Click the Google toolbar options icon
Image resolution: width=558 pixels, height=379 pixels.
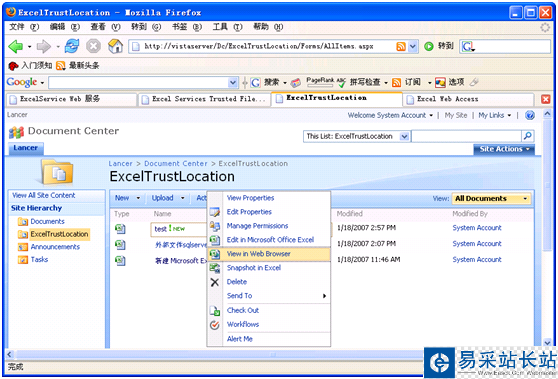440,83
